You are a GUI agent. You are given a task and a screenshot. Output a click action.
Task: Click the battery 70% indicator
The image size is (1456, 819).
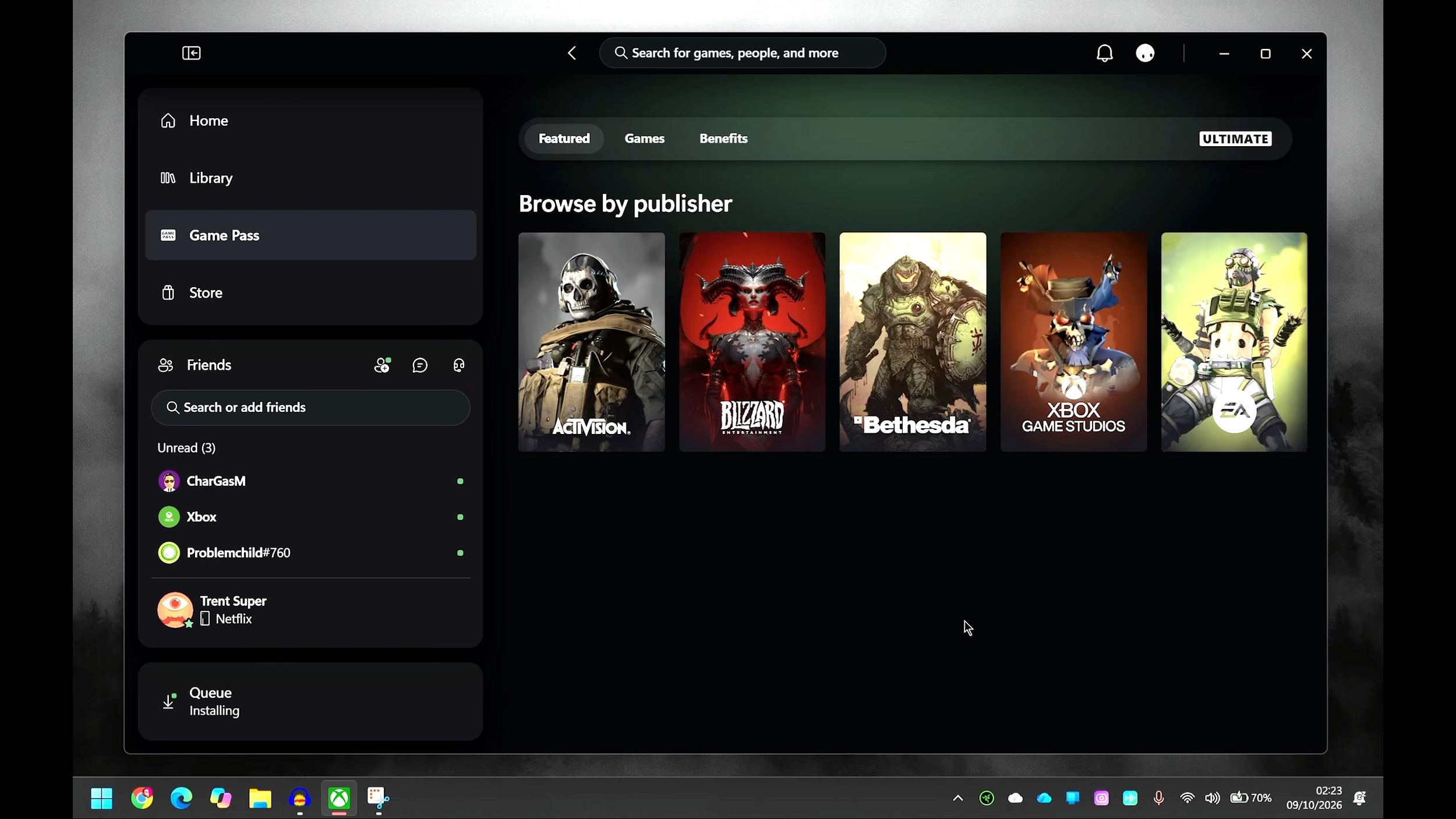[1250, 798]
